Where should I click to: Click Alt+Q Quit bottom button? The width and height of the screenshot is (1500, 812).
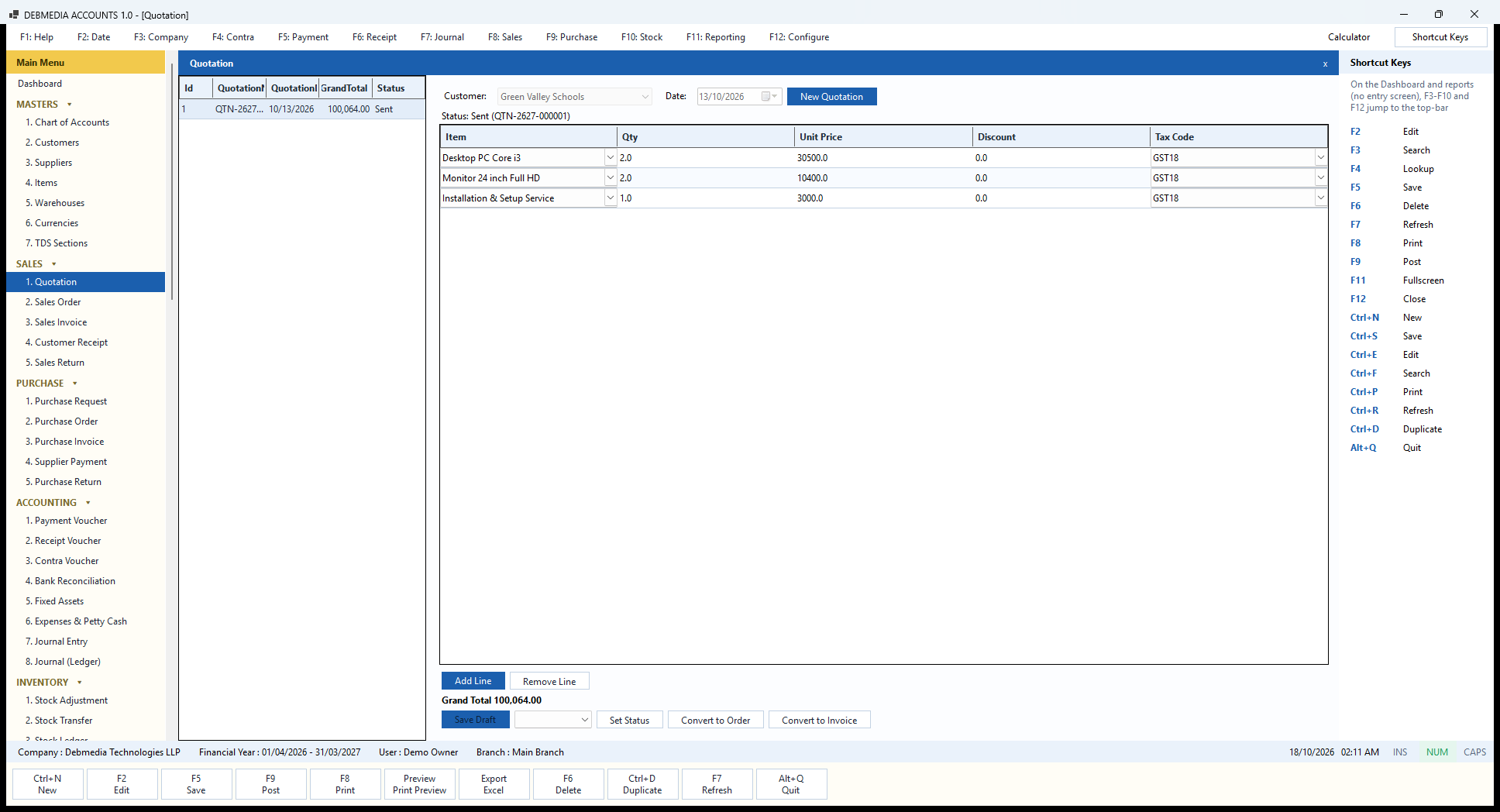pyautogui.click(x=791, y=784)
